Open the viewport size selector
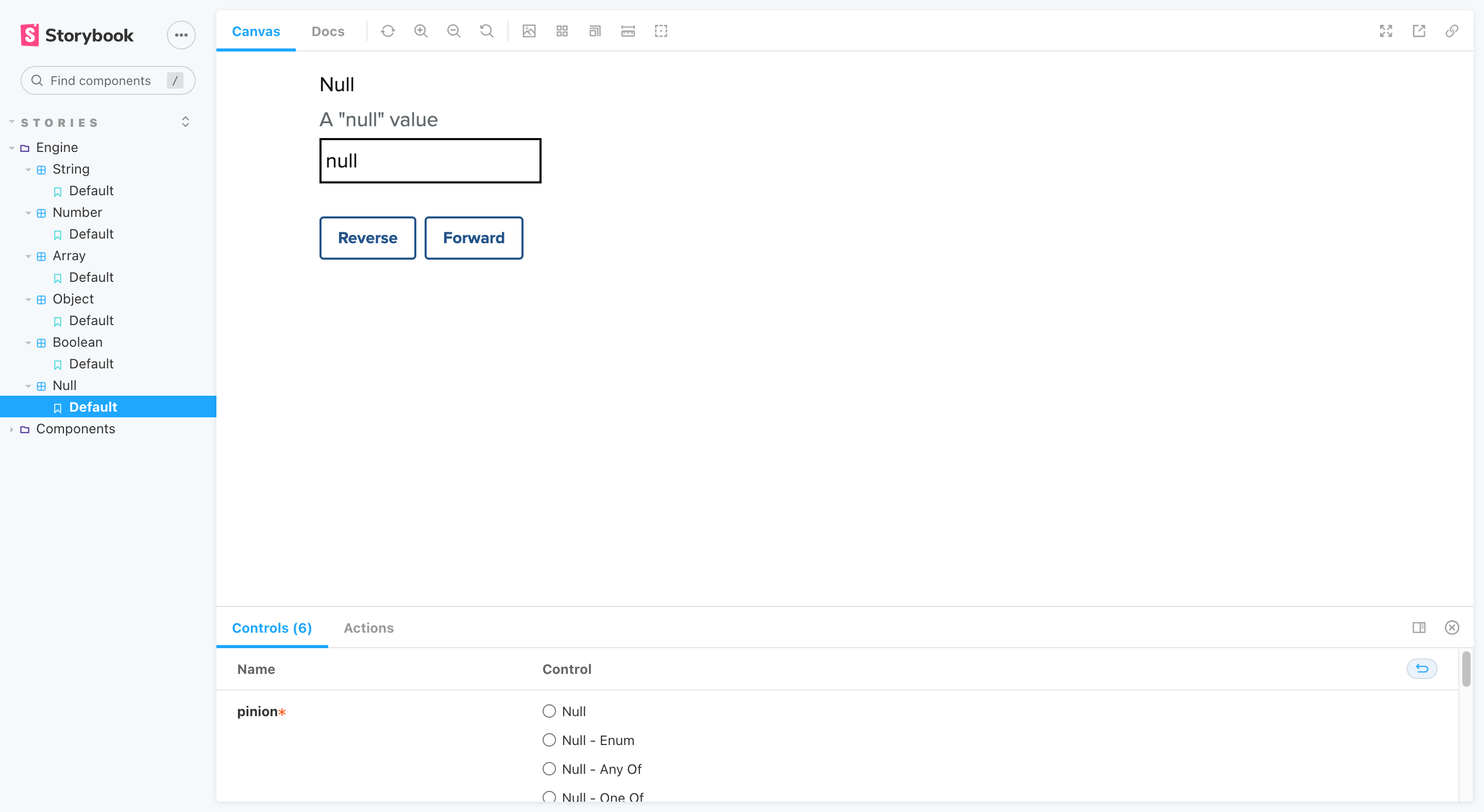This screenshot has width=1484, height=812. (595, 31)
